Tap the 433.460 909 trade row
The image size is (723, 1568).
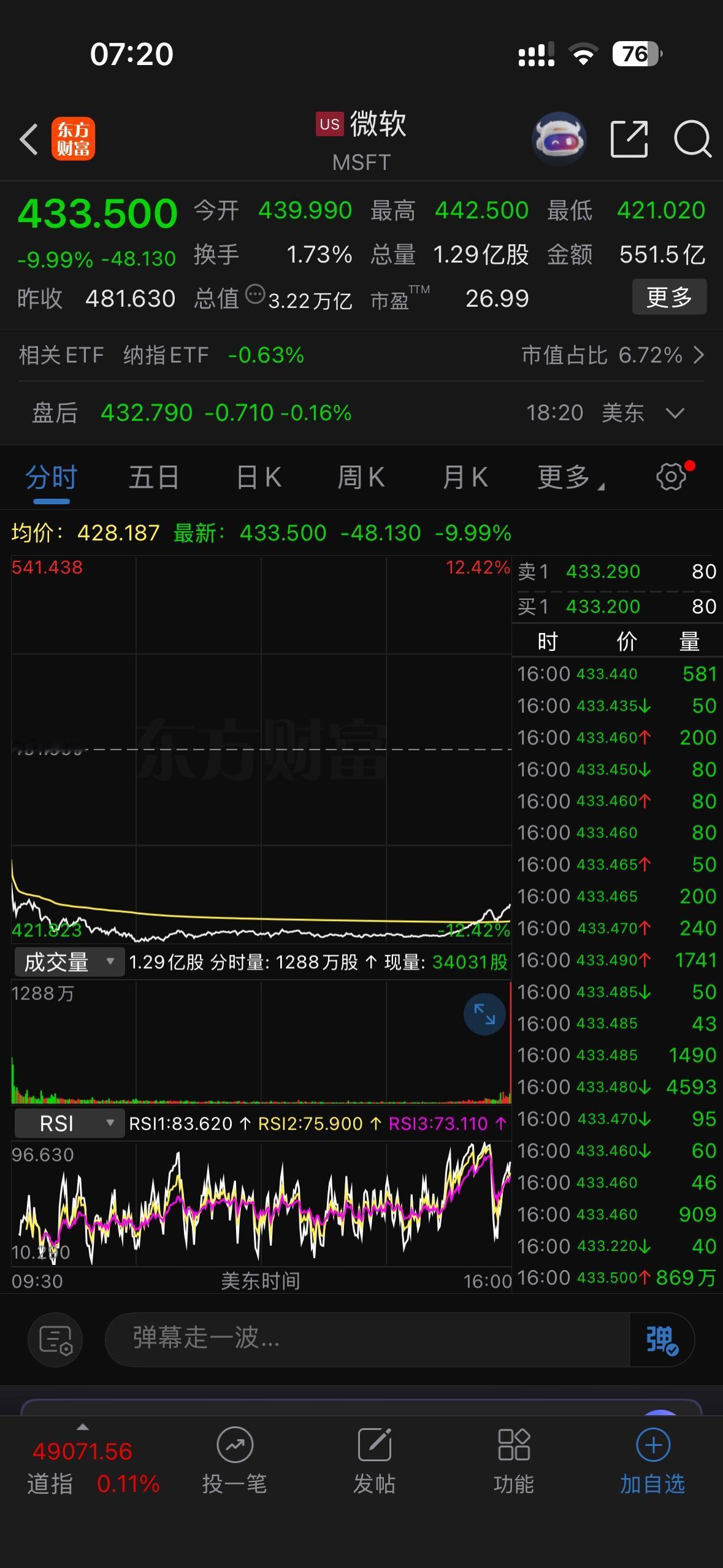(x=617, y=1215)
